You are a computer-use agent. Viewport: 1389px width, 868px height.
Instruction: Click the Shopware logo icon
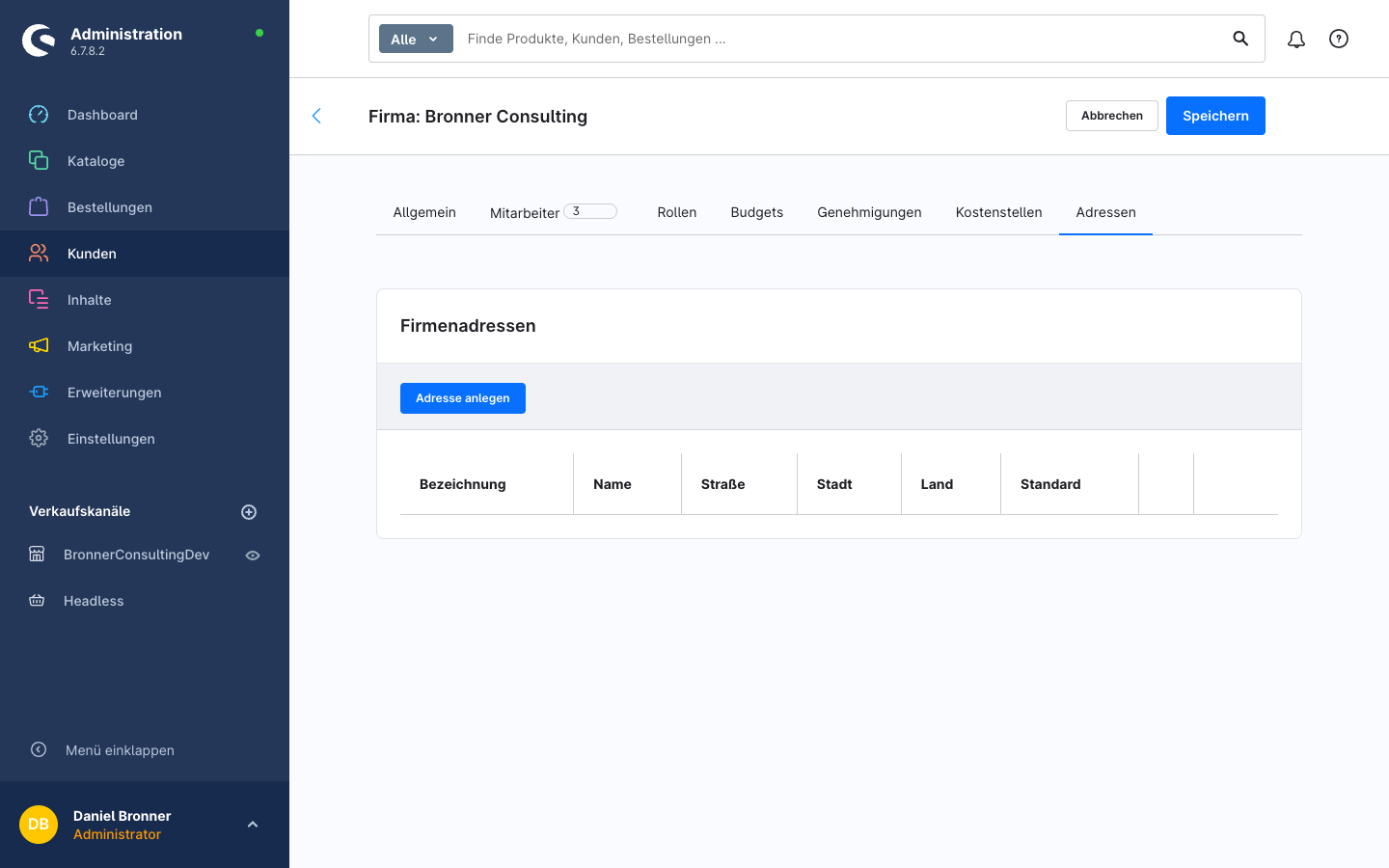(39, 41)
